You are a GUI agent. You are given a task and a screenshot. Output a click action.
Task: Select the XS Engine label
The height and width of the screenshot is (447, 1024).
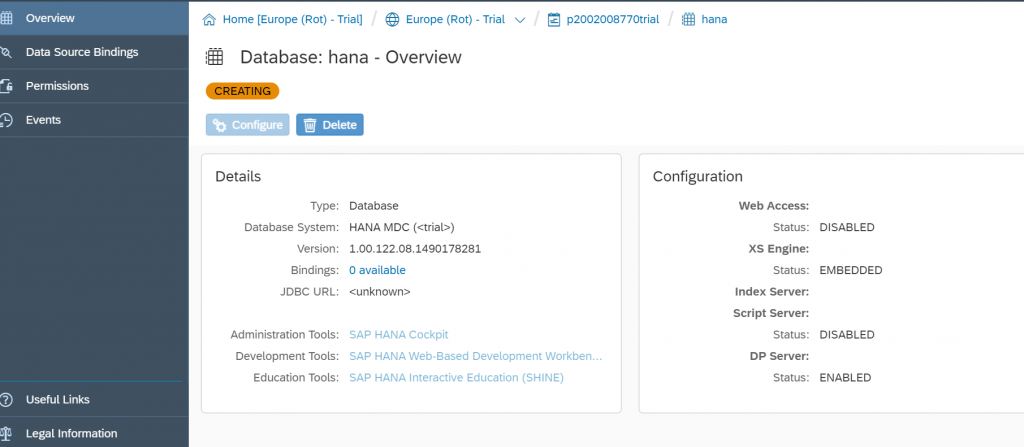(x=779, y=249)
